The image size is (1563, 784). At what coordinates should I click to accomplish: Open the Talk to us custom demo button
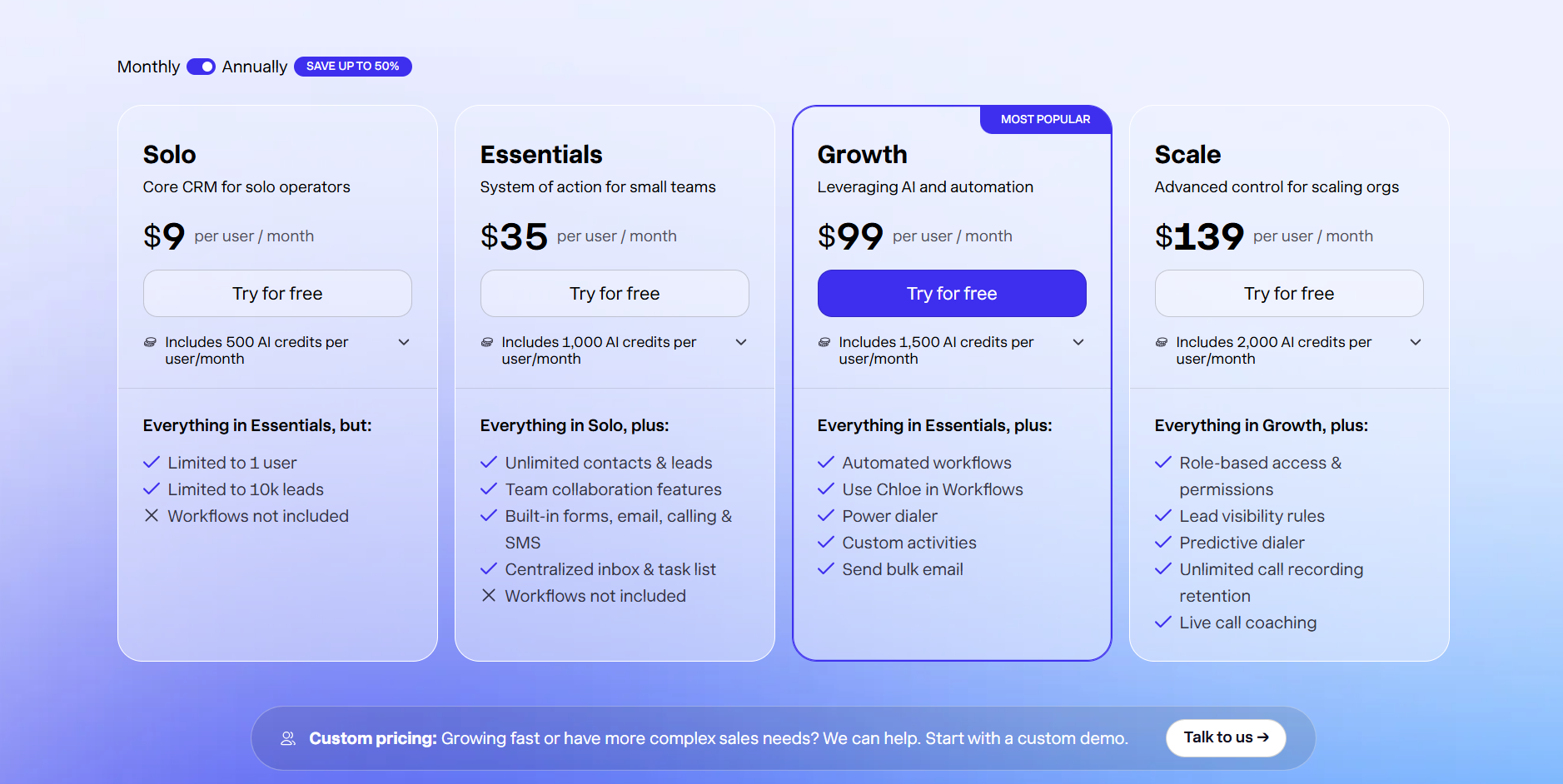click(1226, 737)
